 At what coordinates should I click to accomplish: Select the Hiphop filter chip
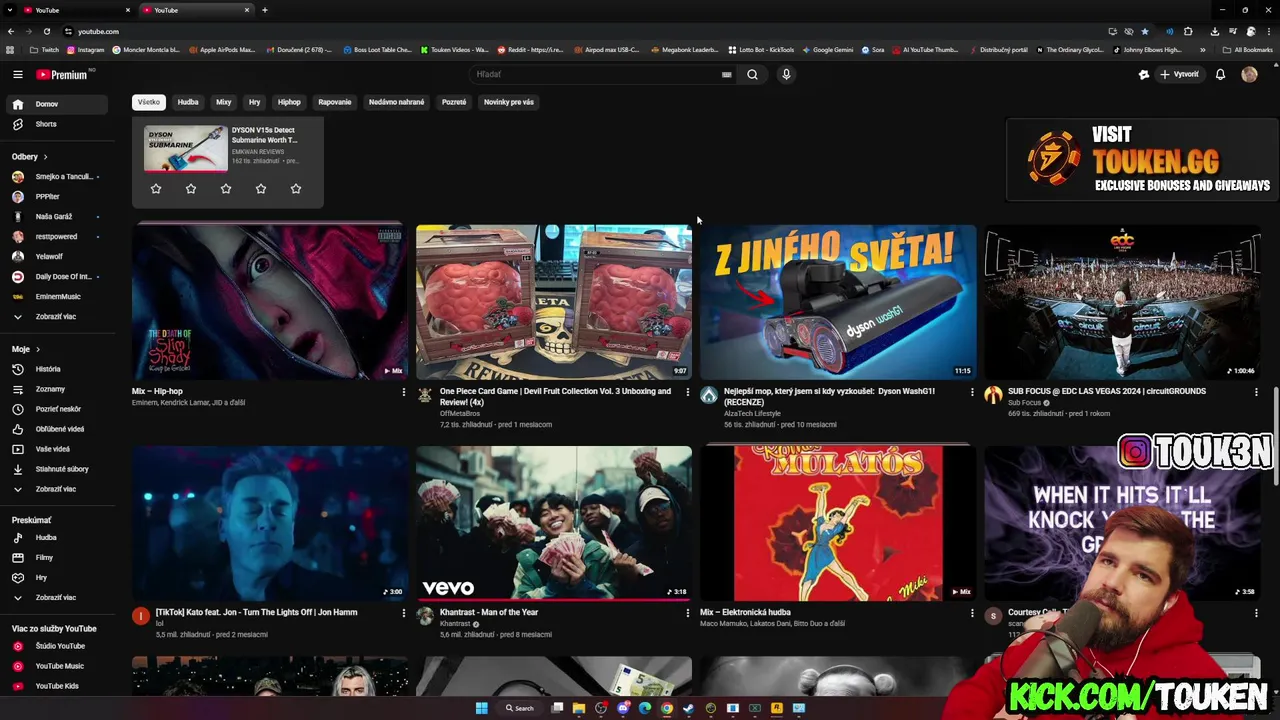289,102
